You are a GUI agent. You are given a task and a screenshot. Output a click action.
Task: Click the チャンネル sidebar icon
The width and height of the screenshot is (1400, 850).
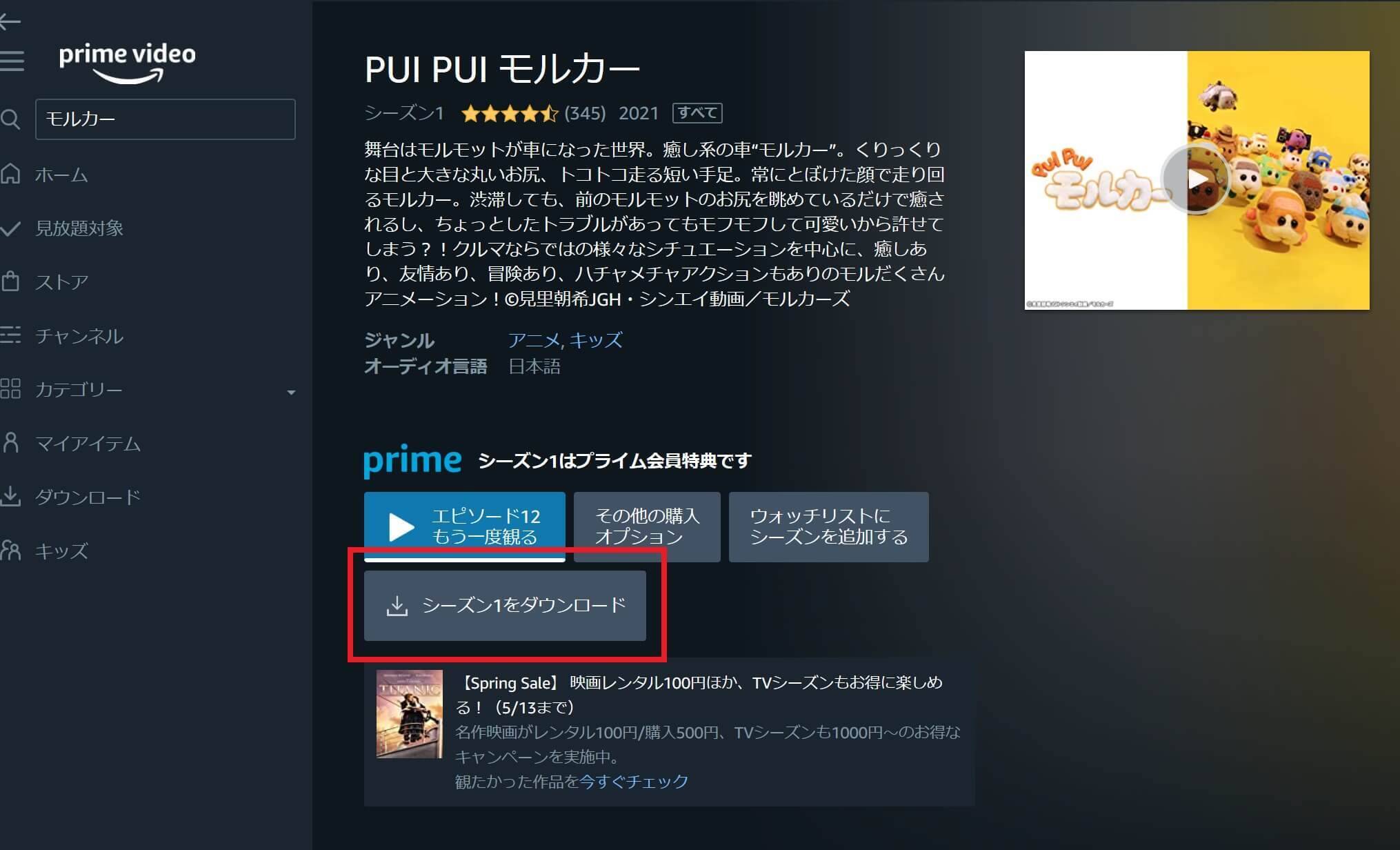pos(10,335)
